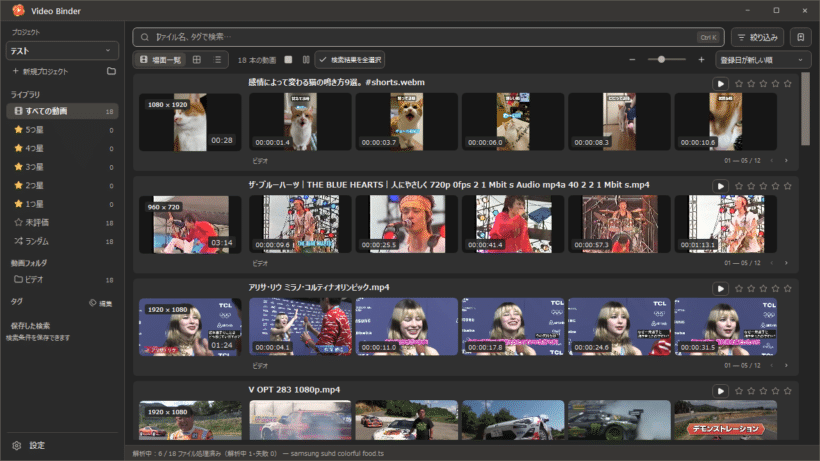Open アリサ・リウ scene at 00:00:11.0
The image size is (820, 461).
click(x=407, y=327)
